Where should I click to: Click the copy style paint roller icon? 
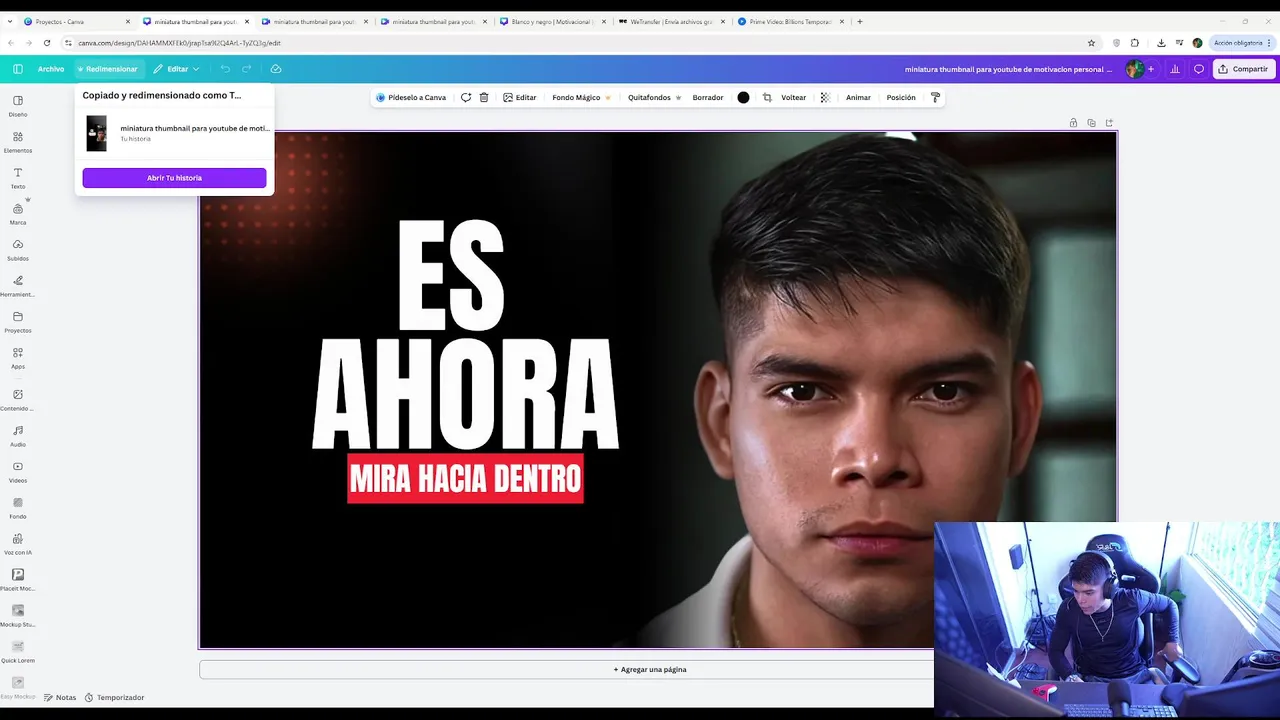(936, 97)
